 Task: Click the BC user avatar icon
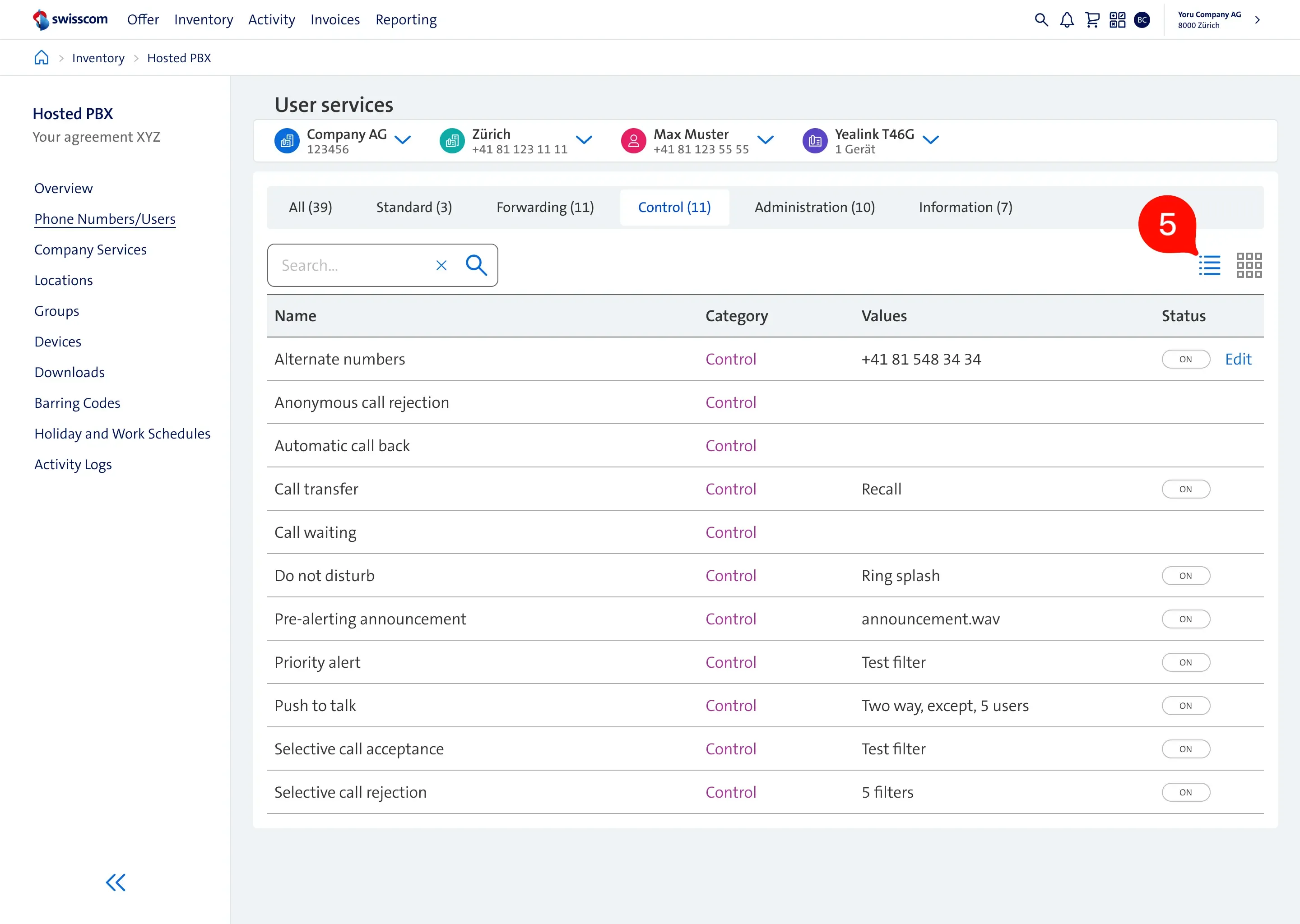click(1143, 19)
